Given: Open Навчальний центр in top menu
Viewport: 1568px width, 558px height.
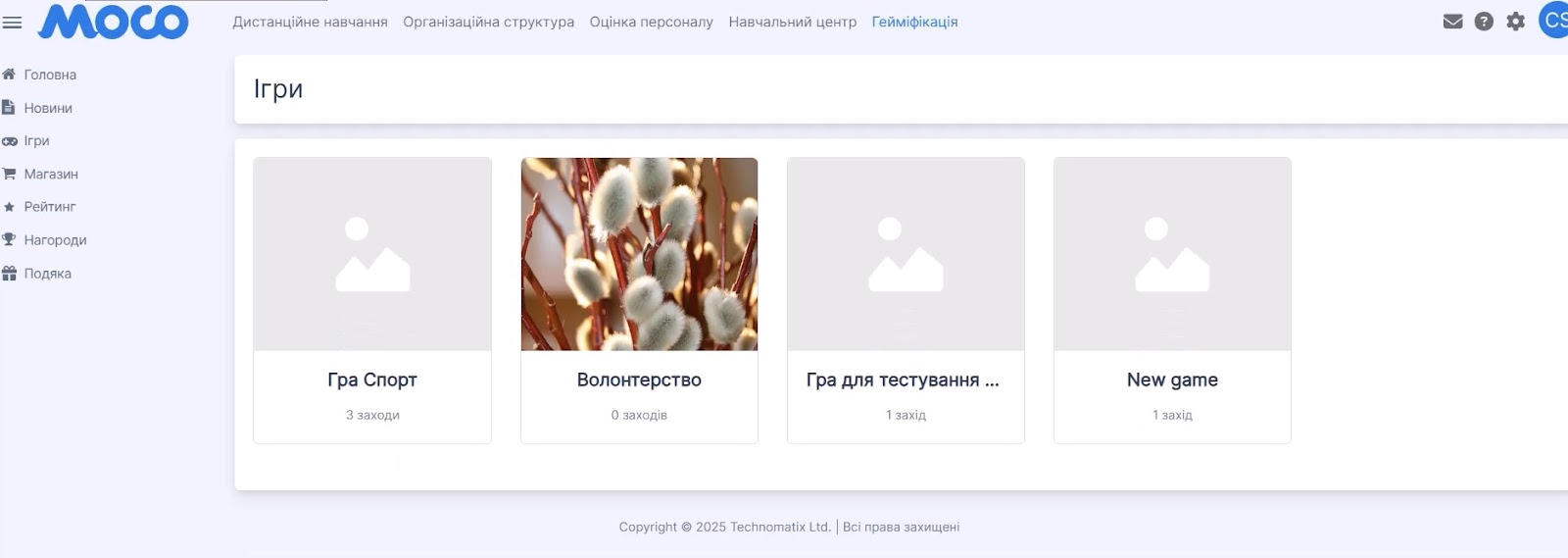Looking at the screenshot, I should [x=792, y=22].
